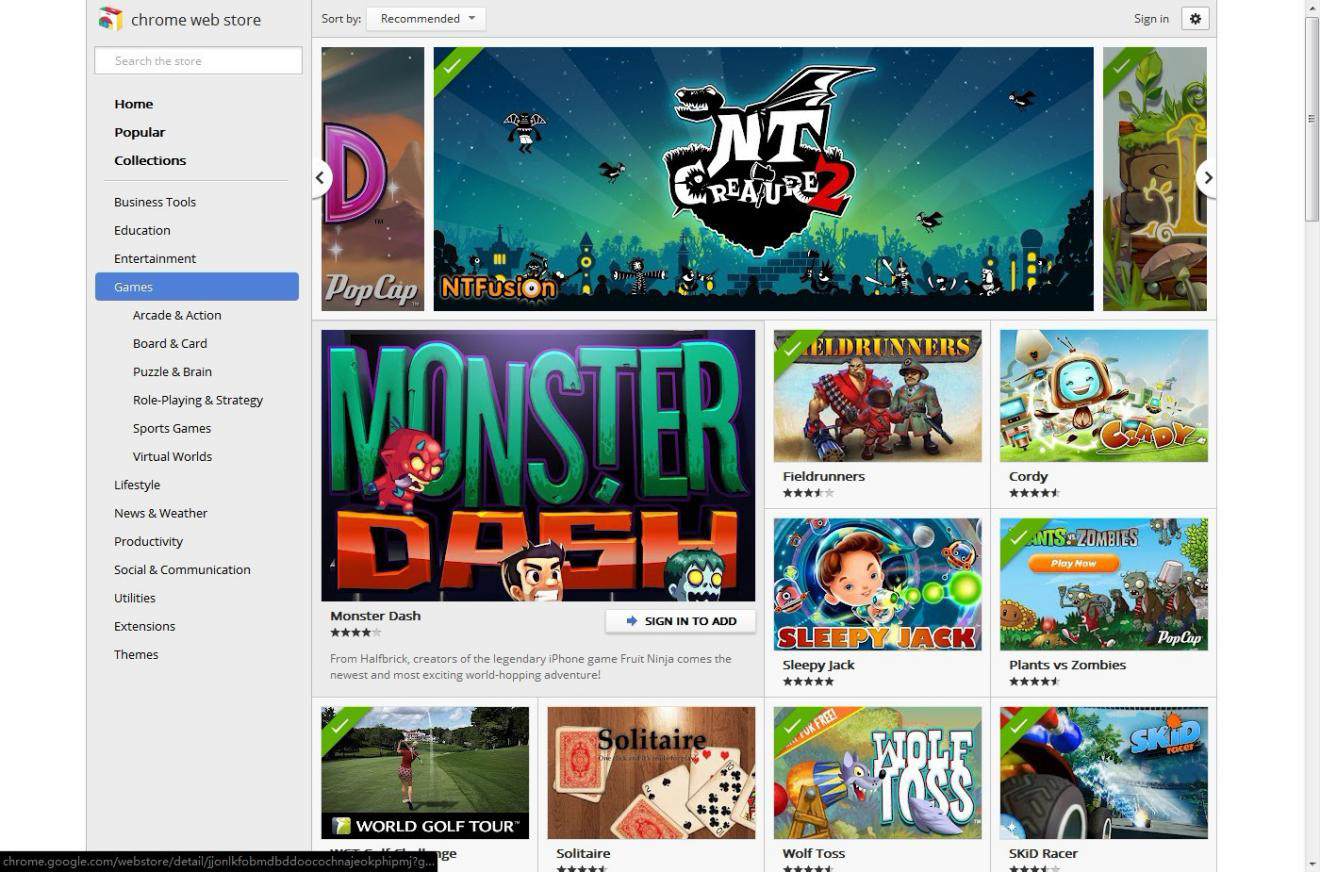
Task: Open the Popular section
Action: (139, 132)
